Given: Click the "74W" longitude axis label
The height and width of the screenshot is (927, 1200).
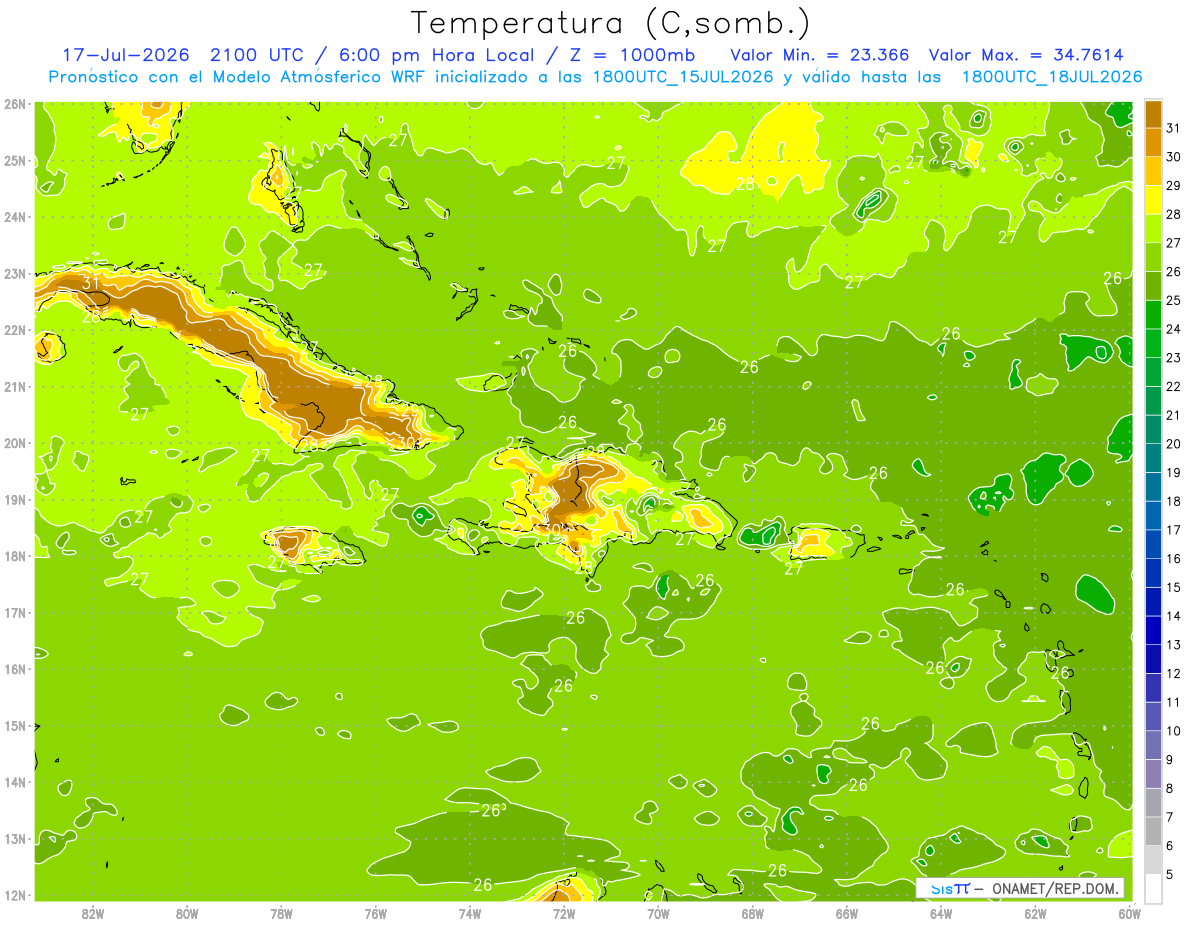Looking at the screenshot, I should click(470, 914).
